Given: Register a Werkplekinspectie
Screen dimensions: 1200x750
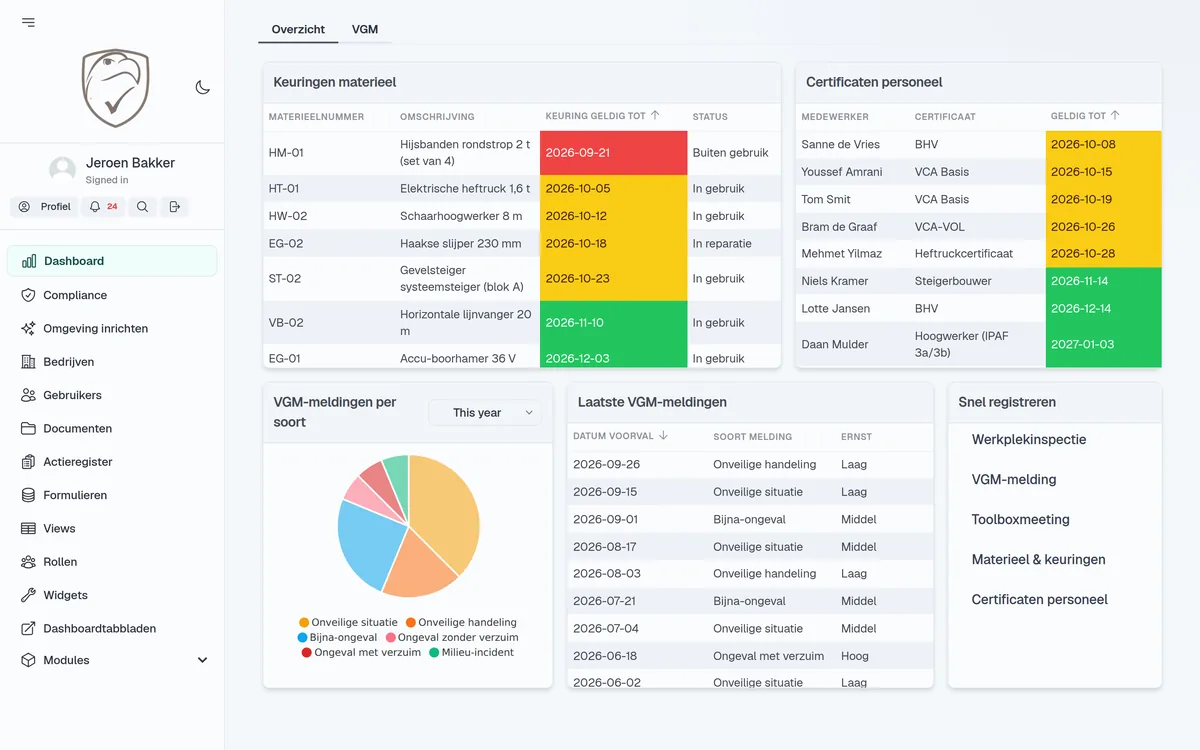Looking at the screenshot, I should [x=1029, y=439].
